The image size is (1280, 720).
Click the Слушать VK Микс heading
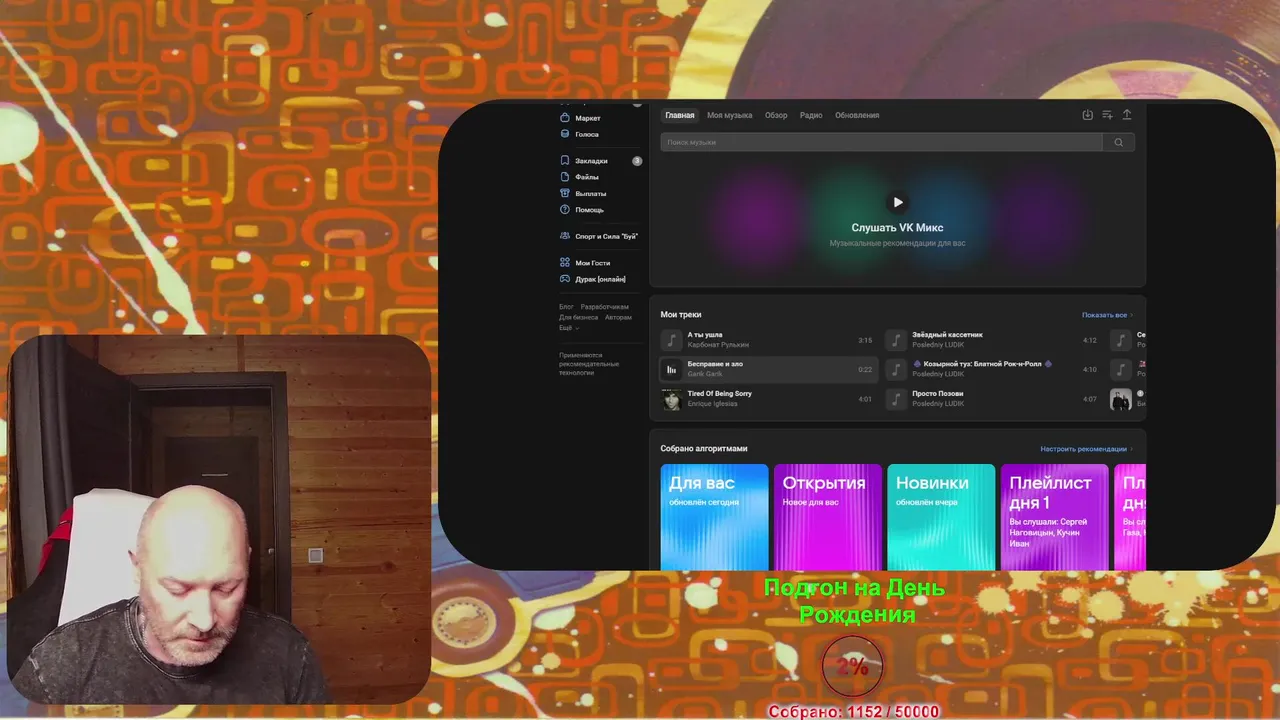(897, 228)
